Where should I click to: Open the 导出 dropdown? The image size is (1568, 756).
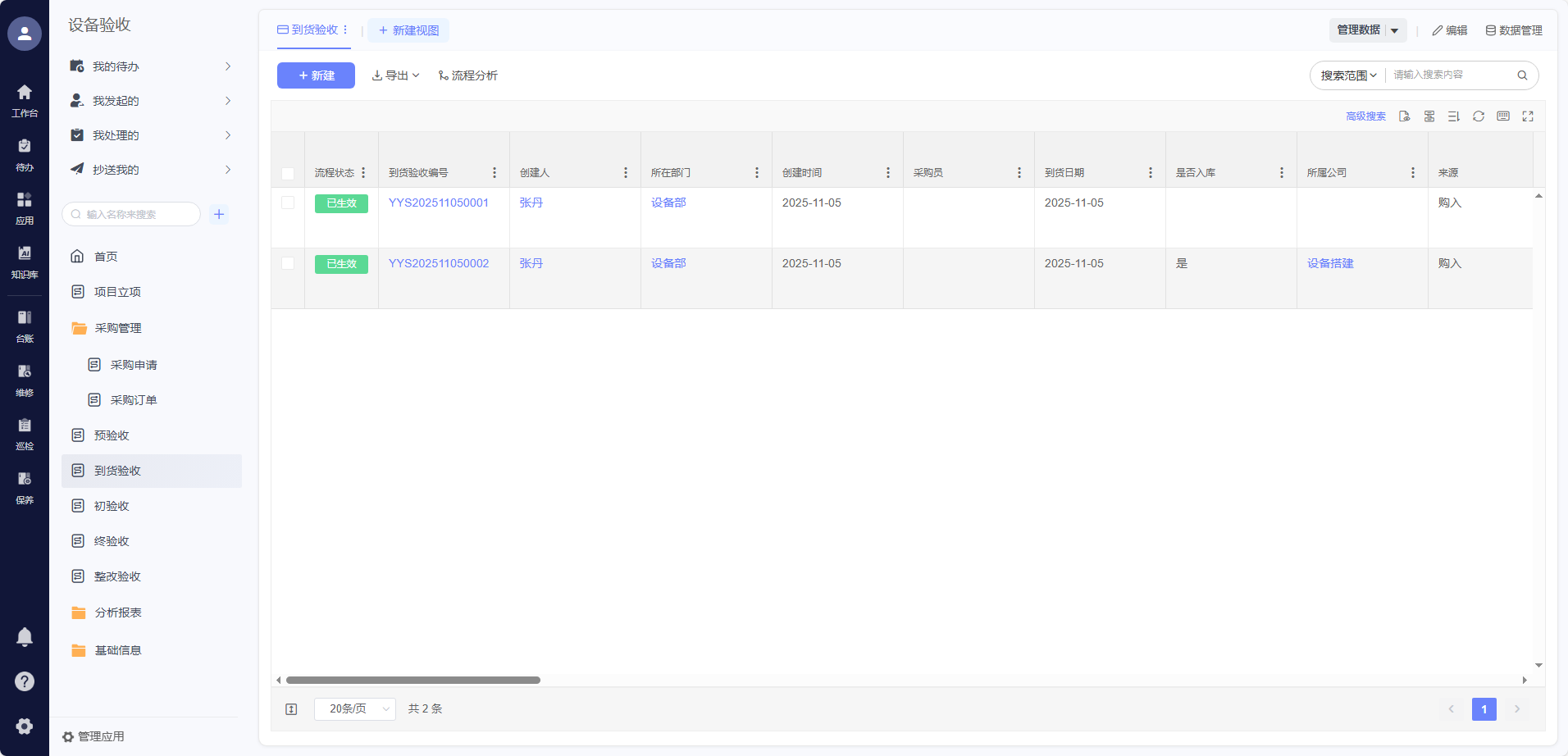pos(395,75)
